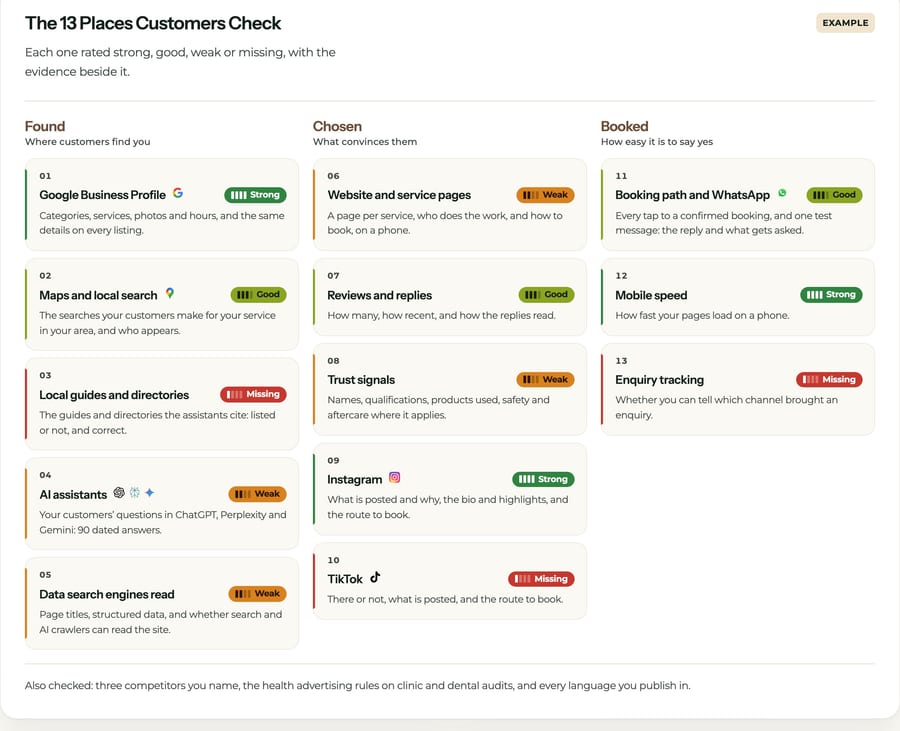Select the AI assistants card title
The image size is (900, 731).
pos(73,495)
